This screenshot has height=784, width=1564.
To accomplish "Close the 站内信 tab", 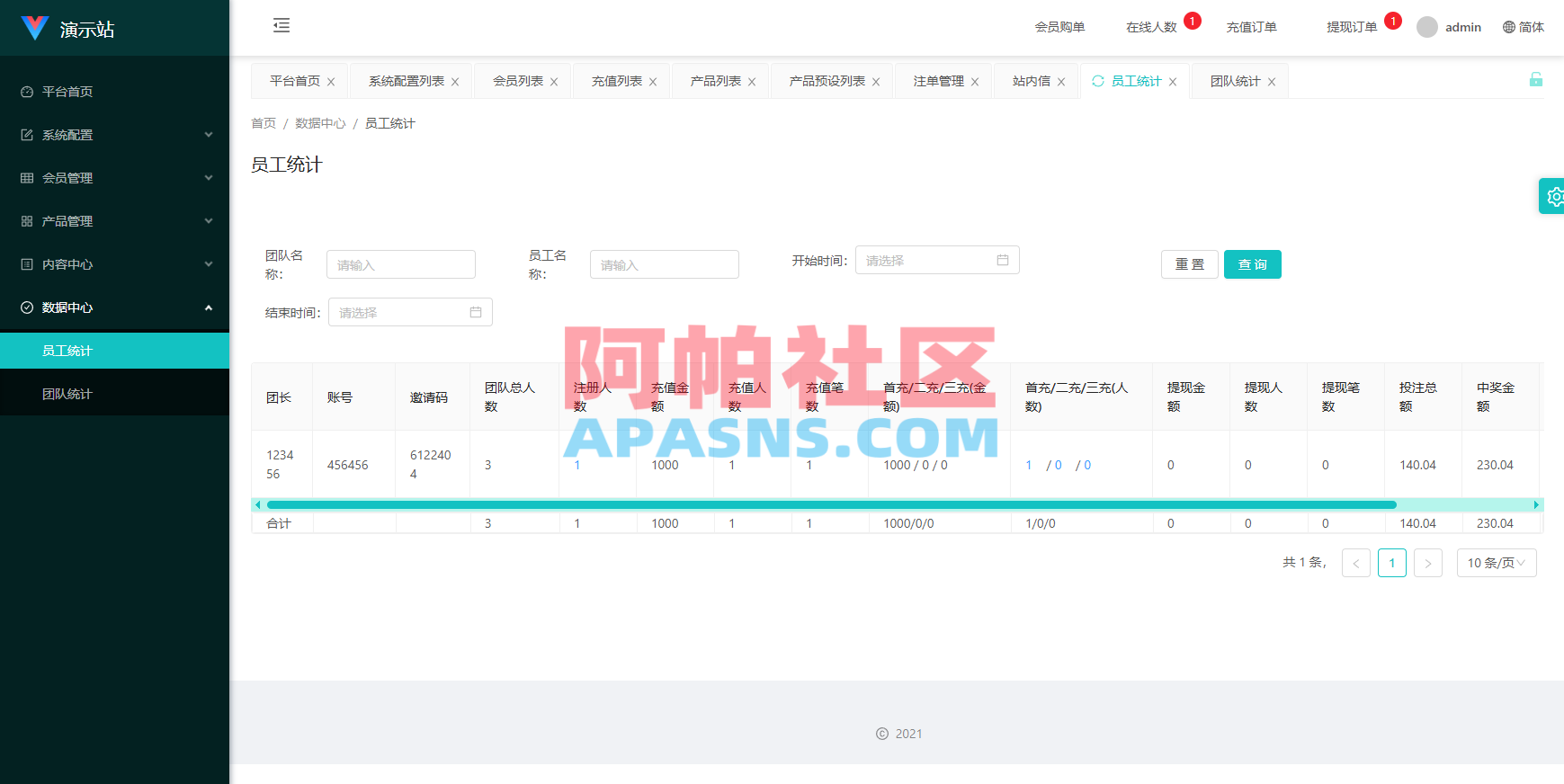I will (x=1061, y=82).
